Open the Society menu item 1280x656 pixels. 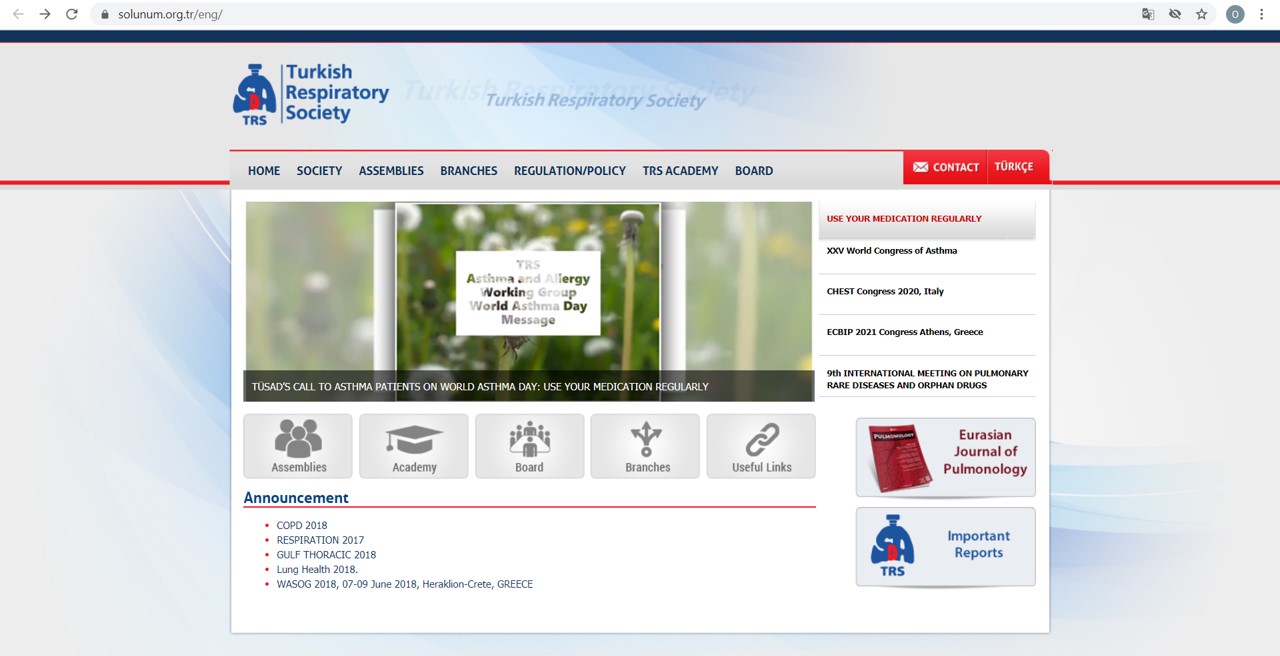tap(319, 171)
